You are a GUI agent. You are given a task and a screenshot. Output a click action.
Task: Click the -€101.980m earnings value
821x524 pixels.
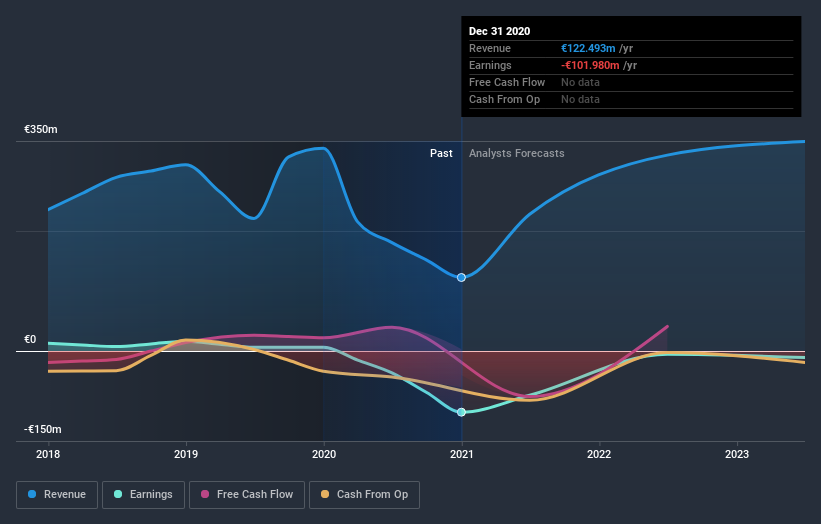(x=590, y=65)
